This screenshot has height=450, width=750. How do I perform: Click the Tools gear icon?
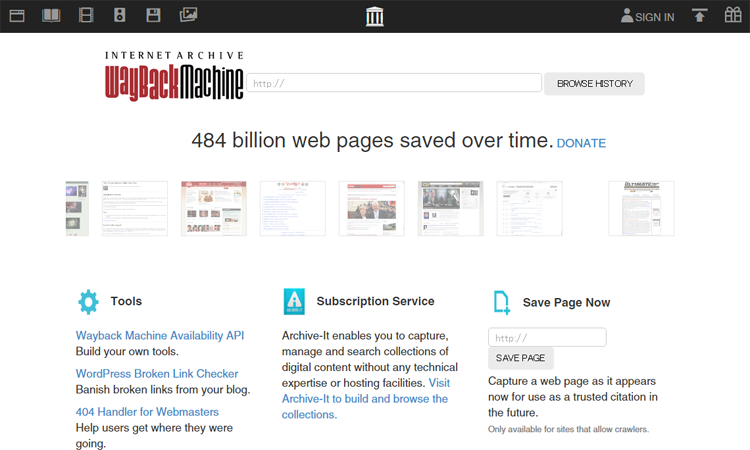[88, 302]
